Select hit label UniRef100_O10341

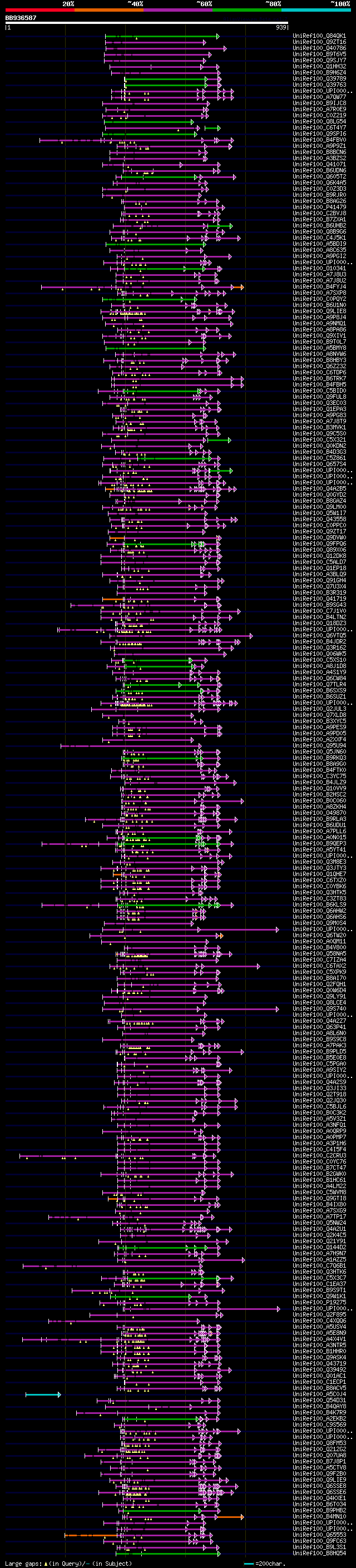(x=319, y=269)
